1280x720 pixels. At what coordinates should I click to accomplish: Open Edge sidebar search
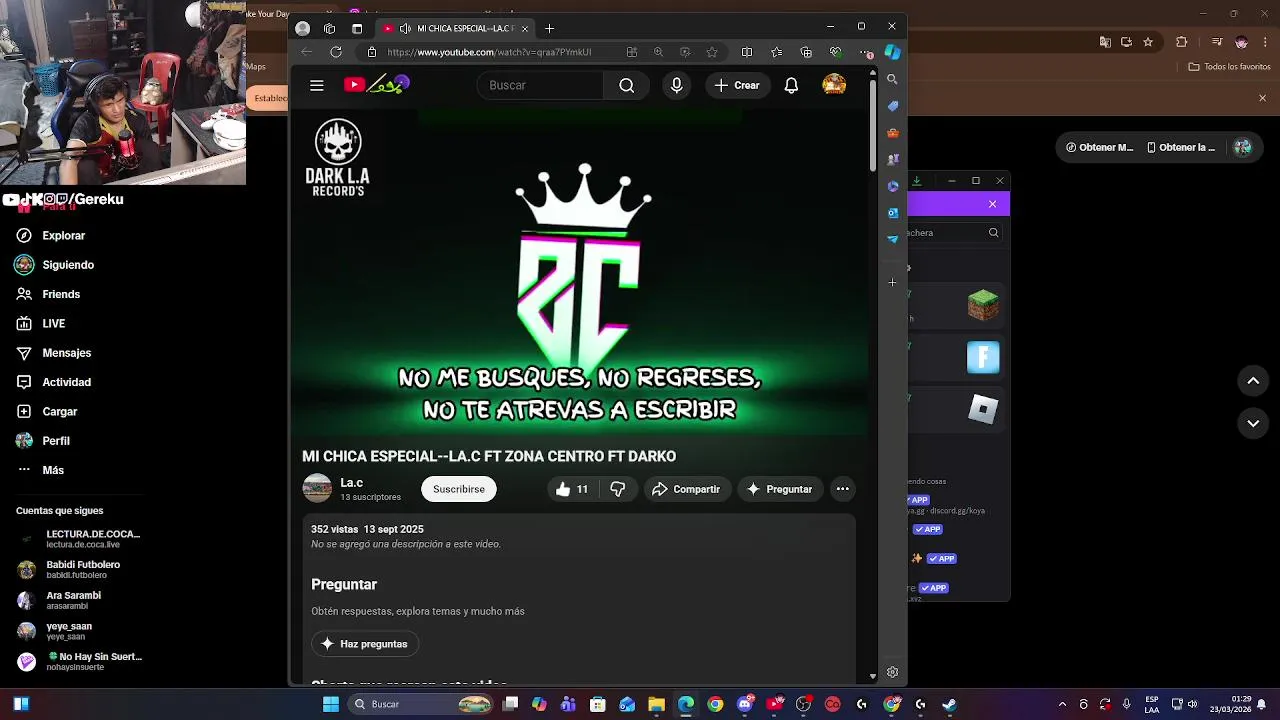893,79
